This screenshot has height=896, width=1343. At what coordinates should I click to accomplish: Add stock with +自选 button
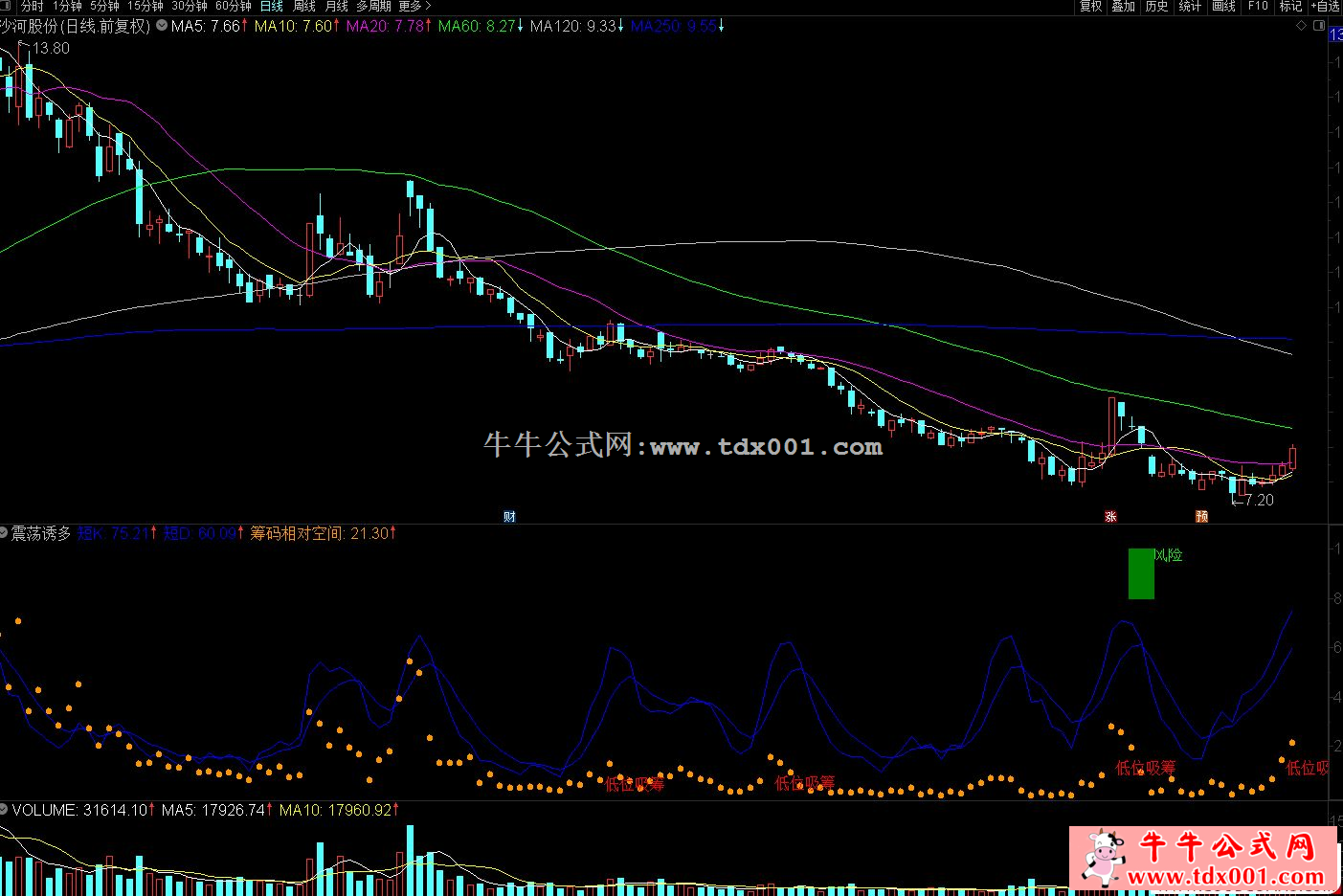click(1325, 6)
